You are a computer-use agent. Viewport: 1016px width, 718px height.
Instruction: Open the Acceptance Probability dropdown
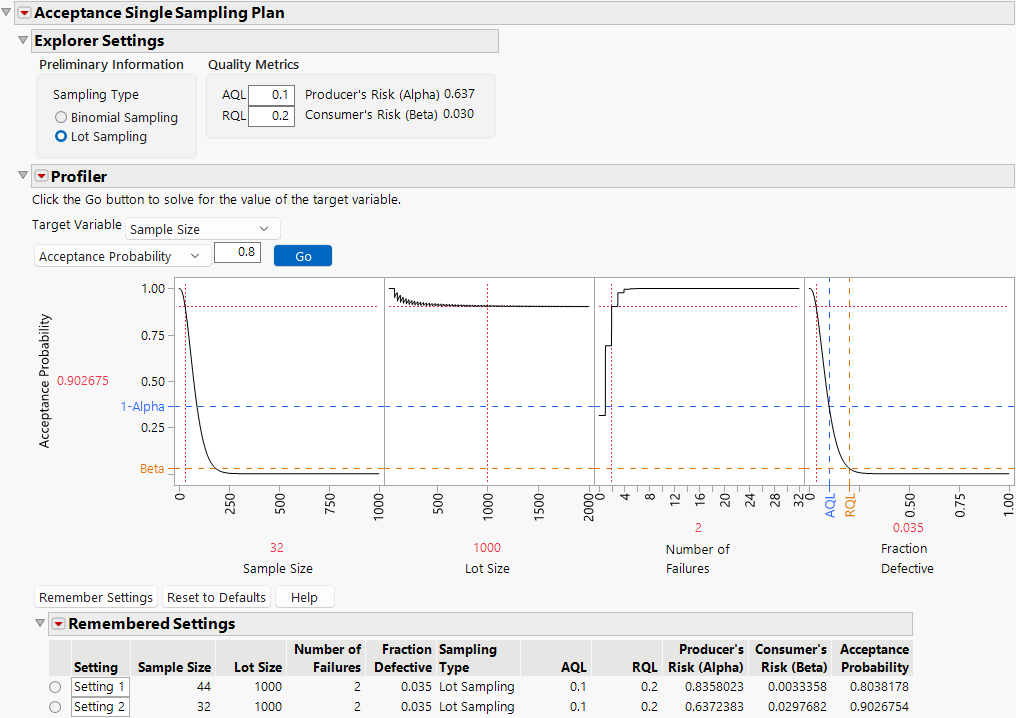(121, 255)
